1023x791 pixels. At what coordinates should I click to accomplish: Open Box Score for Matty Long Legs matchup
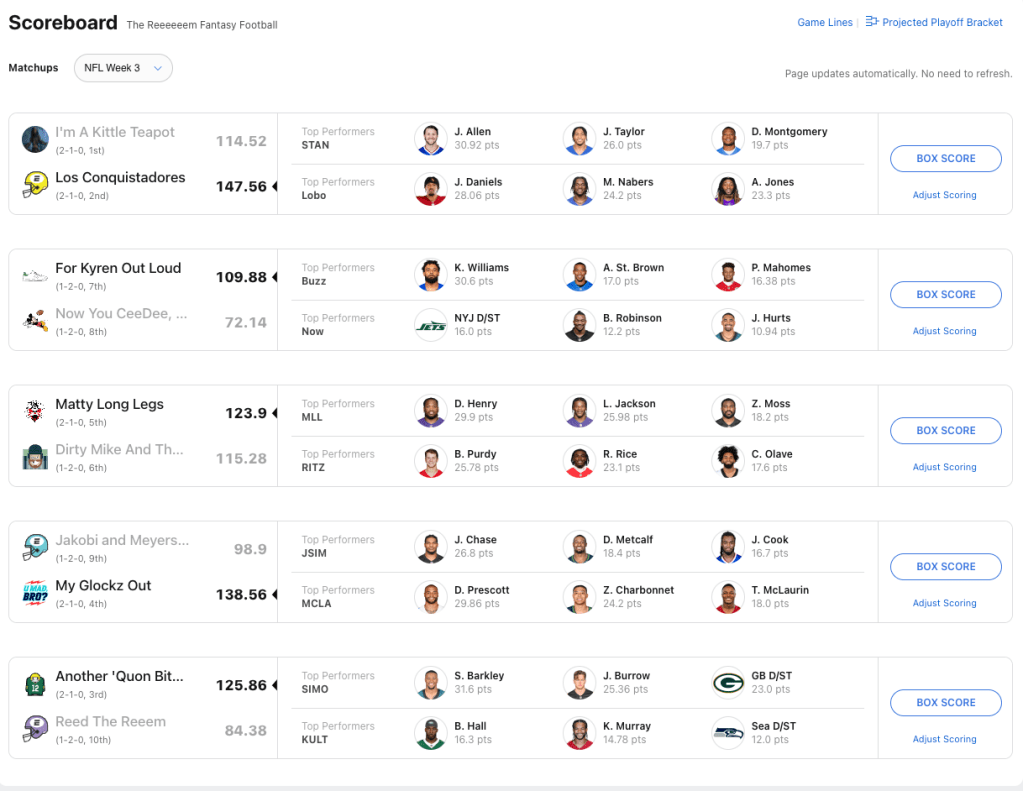[x=945, y=431]
